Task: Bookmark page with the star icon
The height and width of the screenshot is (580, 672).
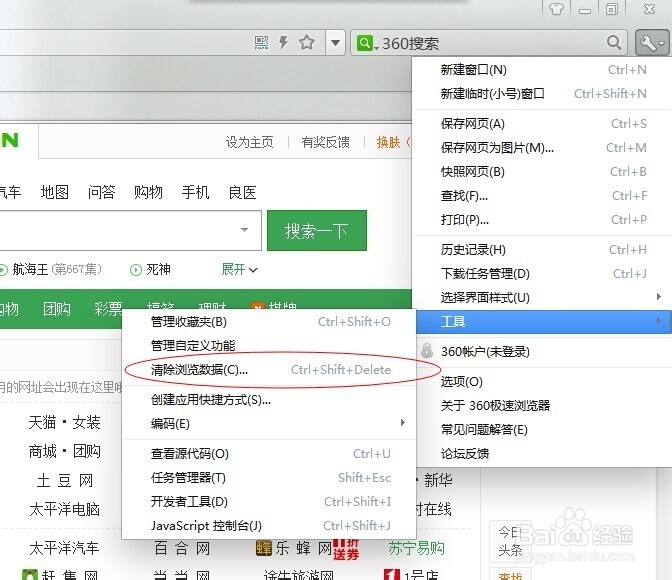Action: 307,42
